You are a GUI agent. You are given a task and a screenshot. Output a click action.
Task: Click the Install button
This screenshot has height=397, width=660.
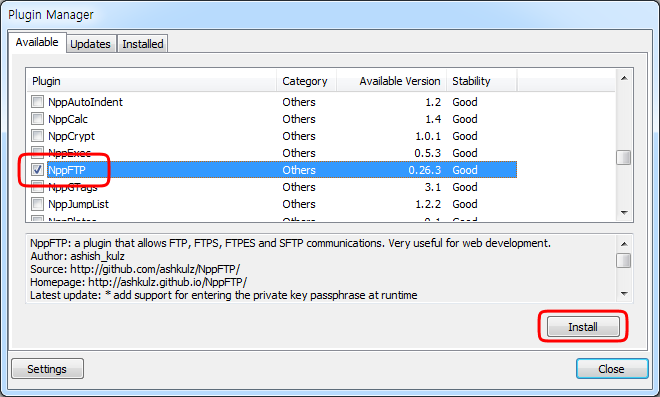(x=583, y=327)
